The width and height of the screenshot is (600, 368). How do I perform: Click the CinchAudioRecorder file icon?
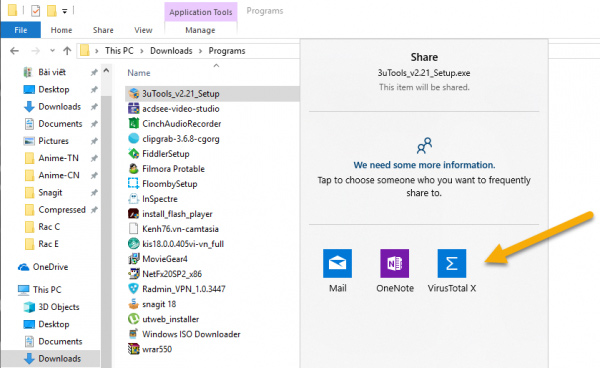tap(134, 123)
